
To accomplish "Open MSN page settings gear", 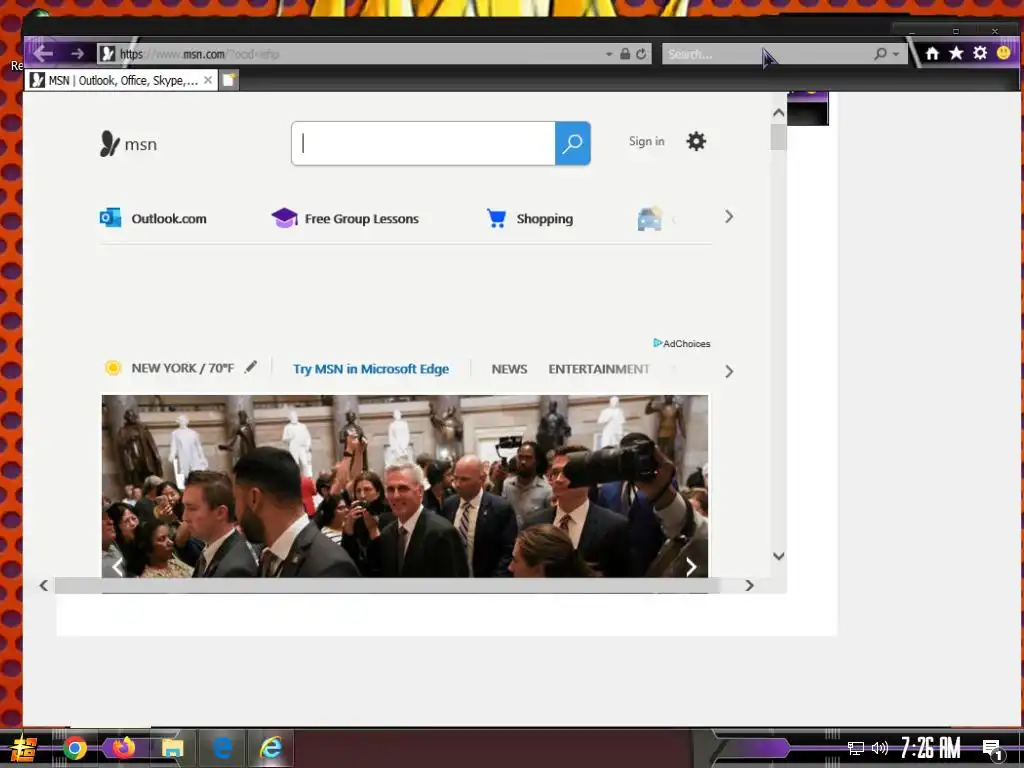I will coord(696,141).
